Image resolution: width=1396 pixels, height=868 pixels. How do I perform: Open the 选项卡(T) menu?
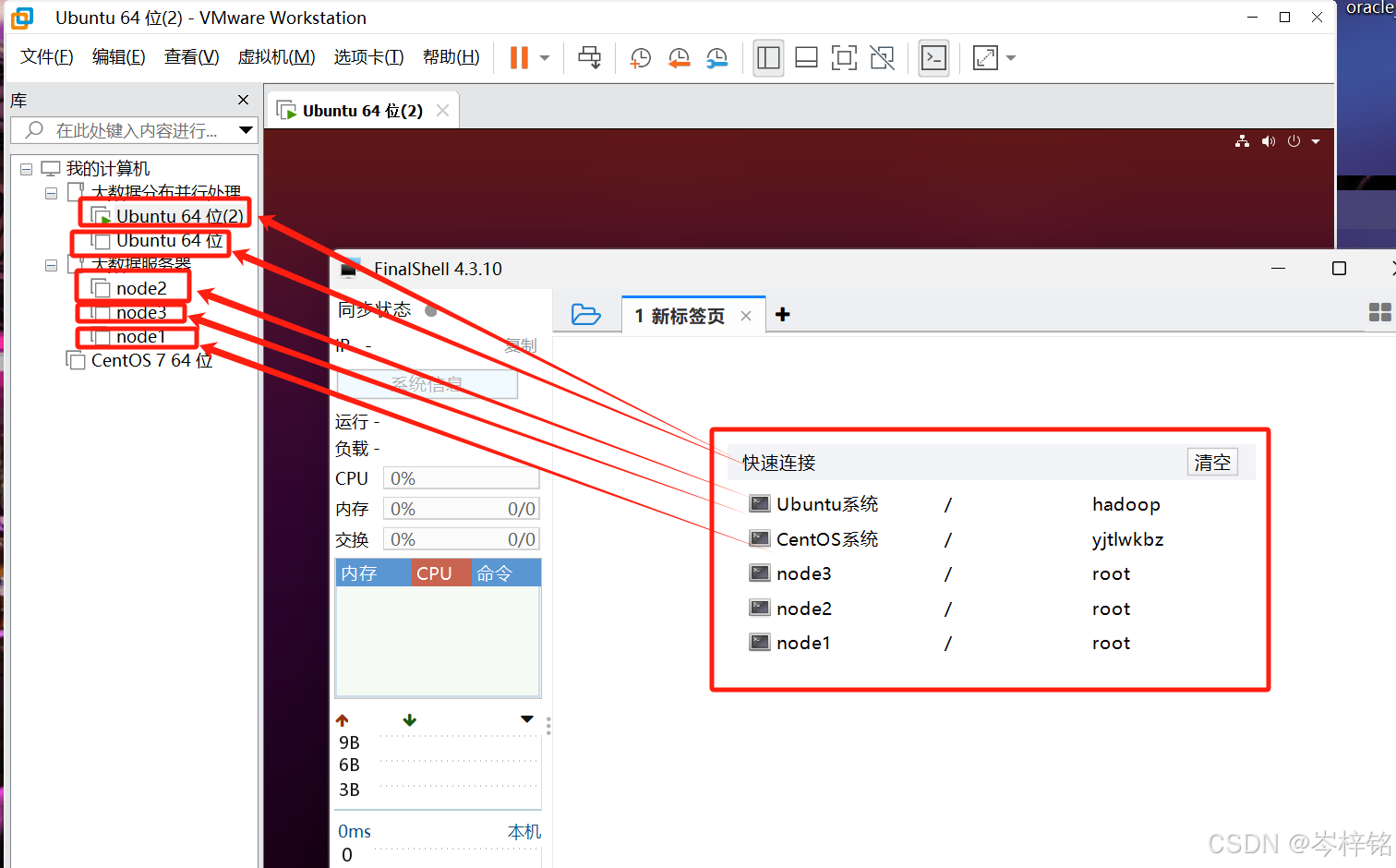(x=369, y=57)
